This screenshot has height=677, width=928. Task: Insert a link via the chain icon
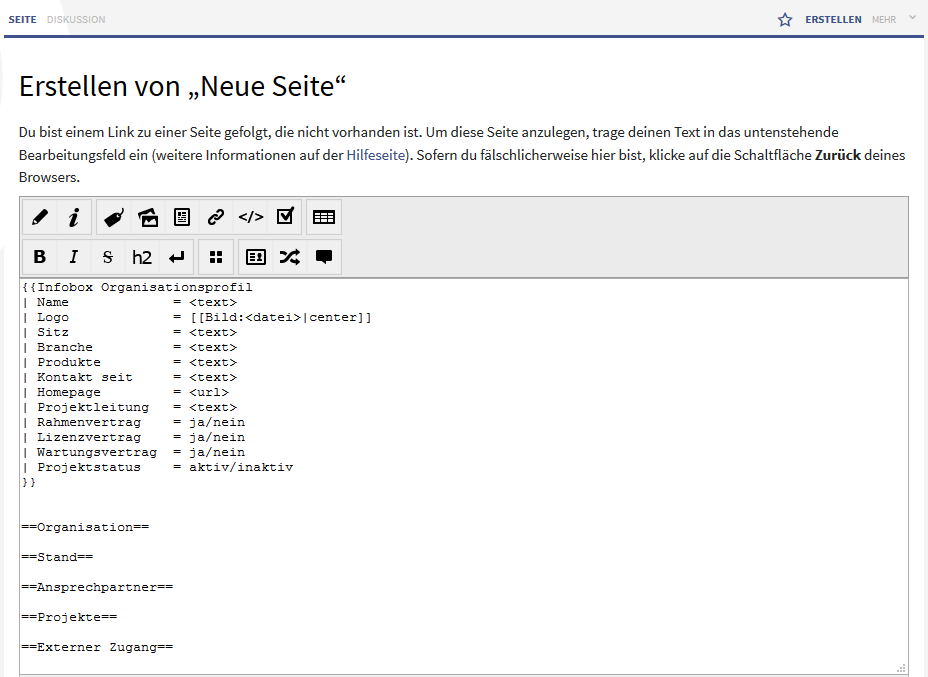coord(216,217)
